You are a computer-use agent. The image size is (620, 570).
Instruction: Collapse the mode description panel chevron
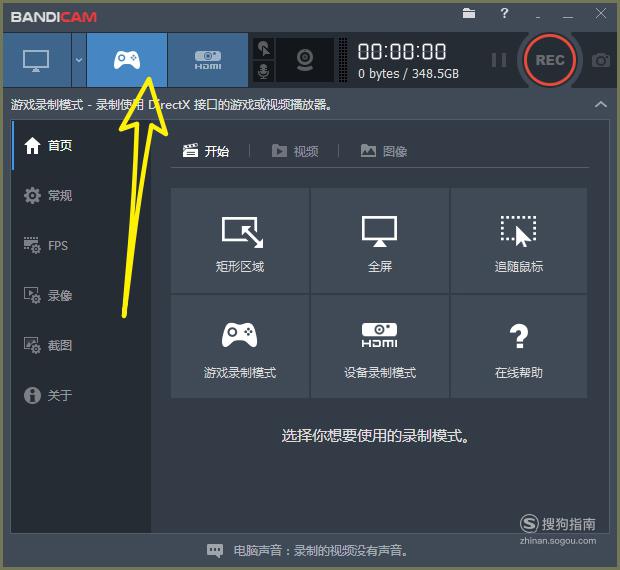point(601,105)
